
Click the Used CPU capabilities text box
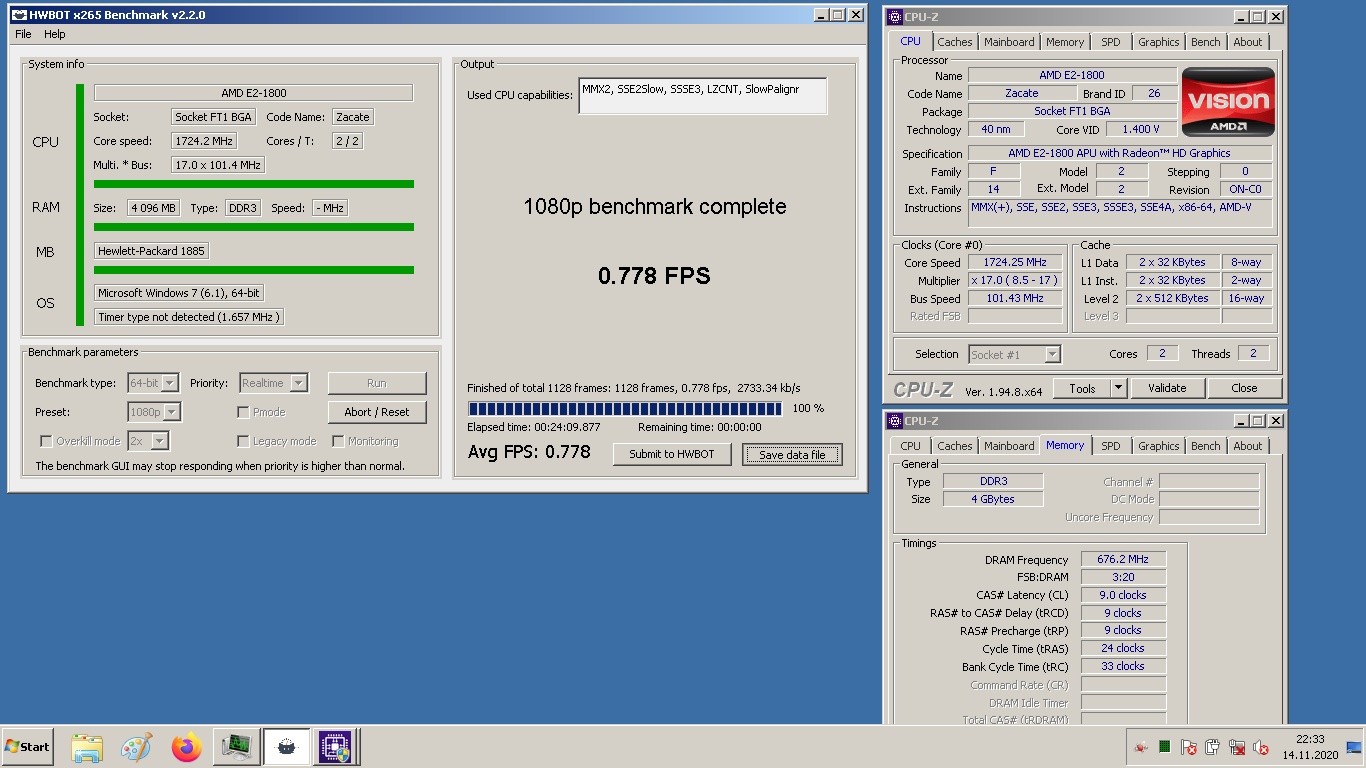click(702, 96)
